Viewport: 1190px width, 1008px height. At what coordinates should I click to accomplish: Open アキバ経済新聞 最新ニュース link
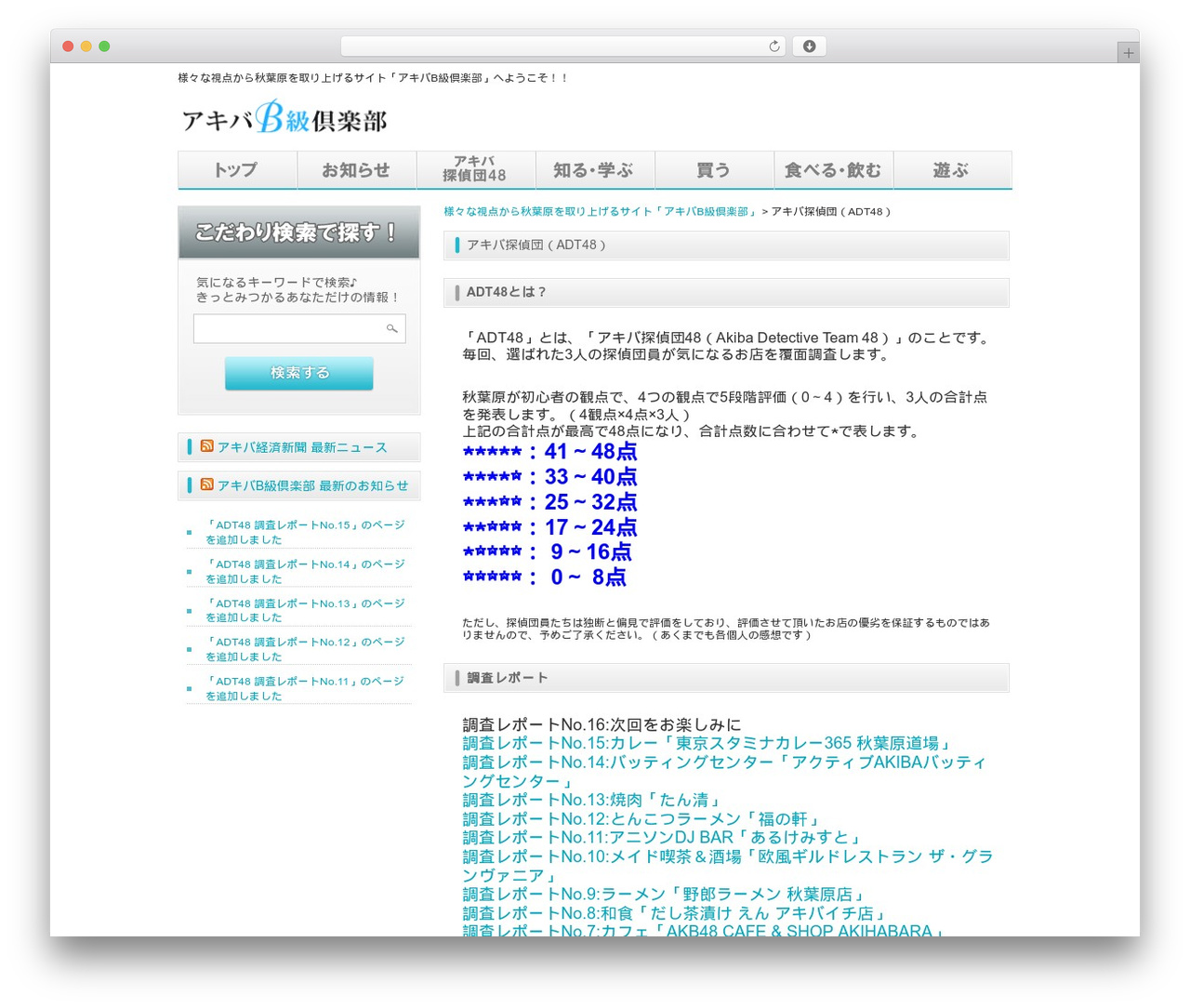coord(302,447)
